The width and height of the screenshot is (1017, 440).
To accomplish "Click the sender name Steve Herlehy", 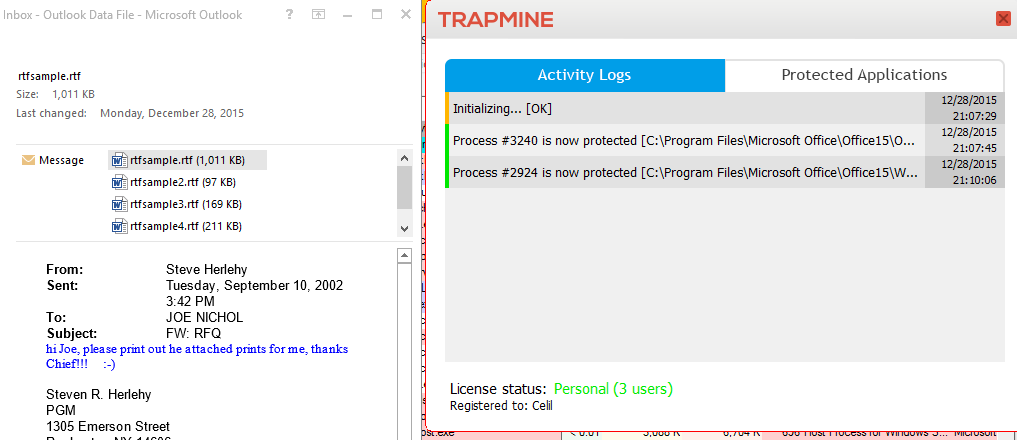I will [x=206, y=269].
